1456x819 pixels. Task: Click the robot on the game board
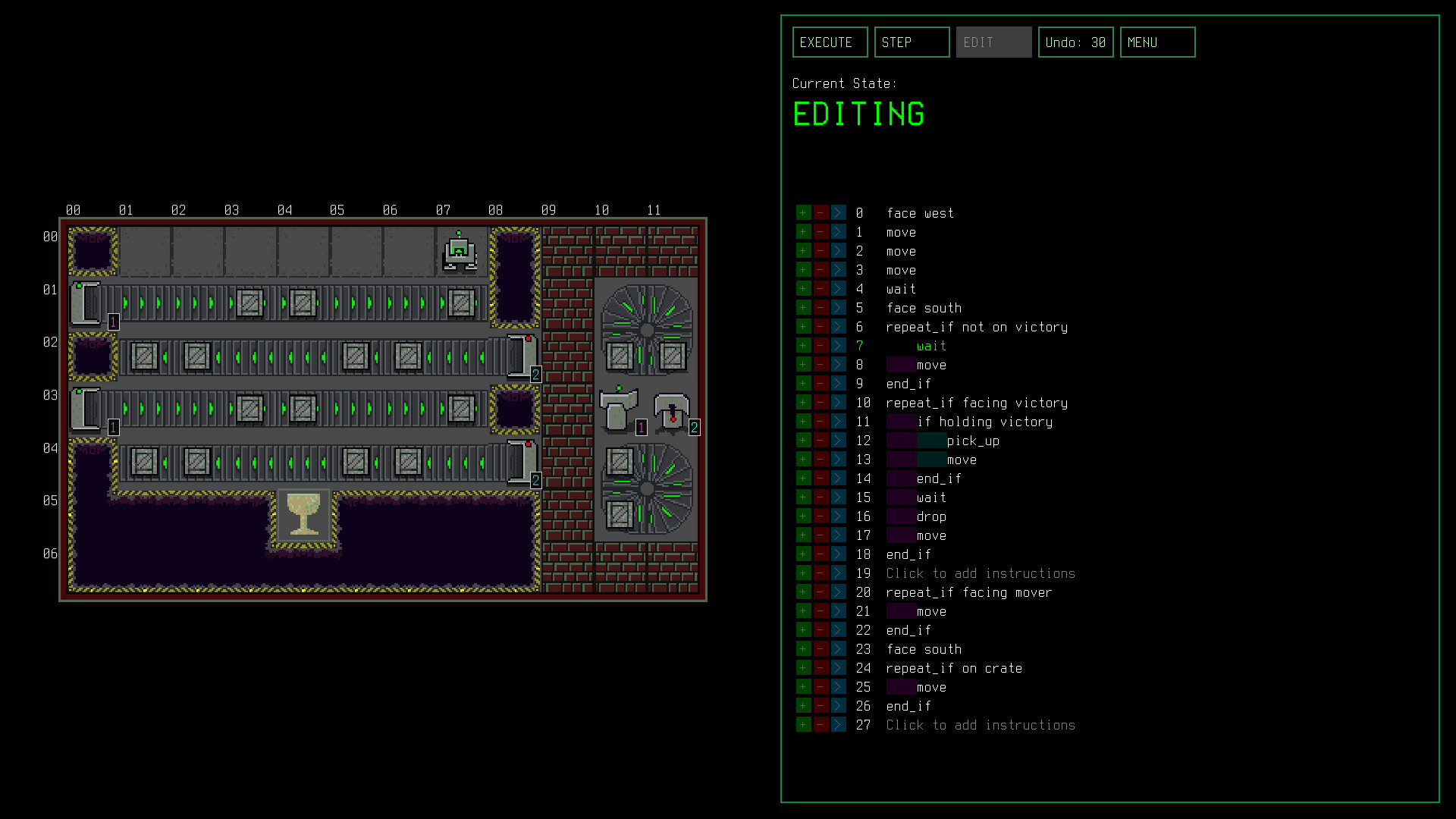tap(460, 252)
